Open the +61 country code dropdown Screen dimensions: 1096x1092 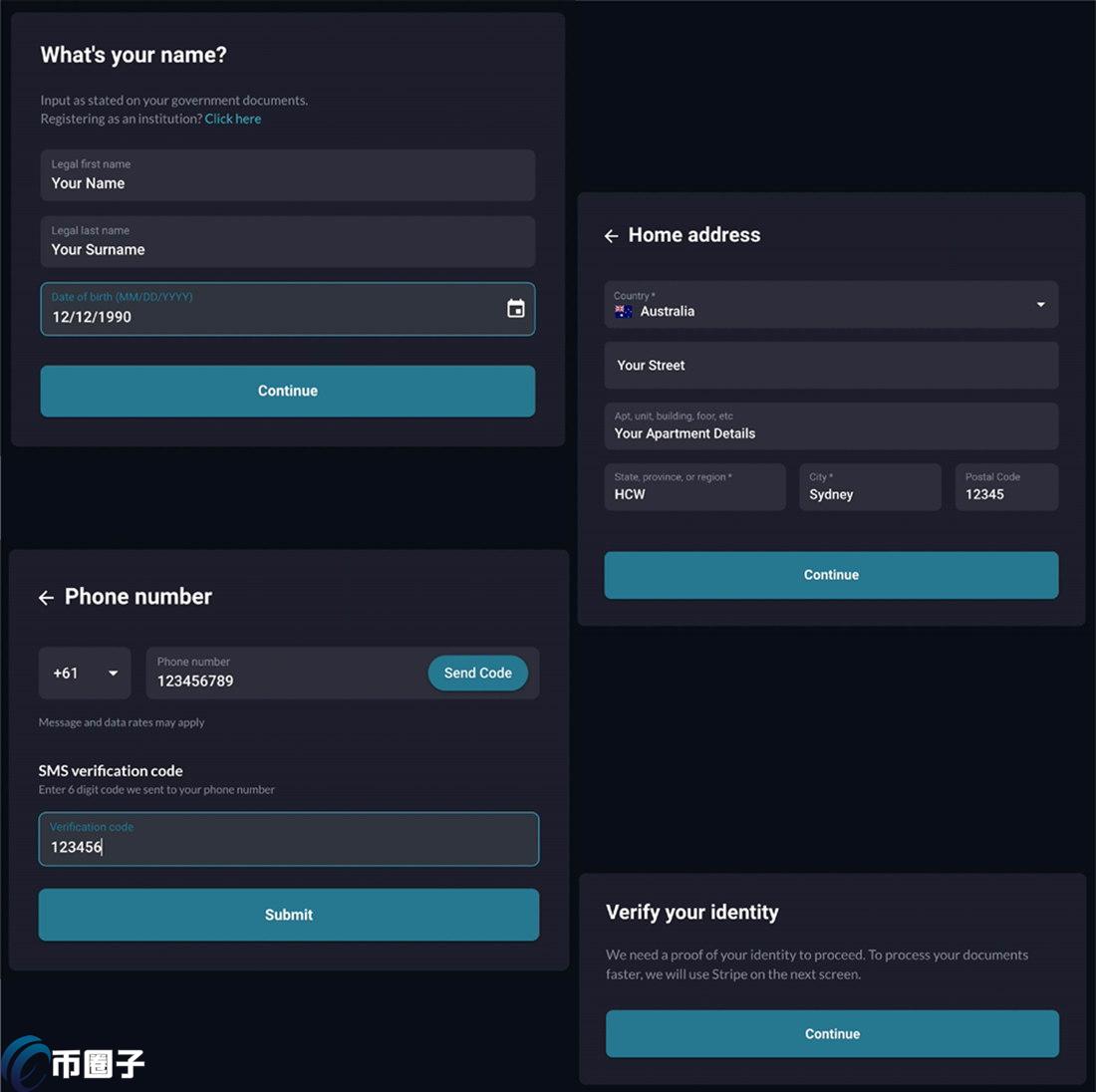tap(85, 674)
